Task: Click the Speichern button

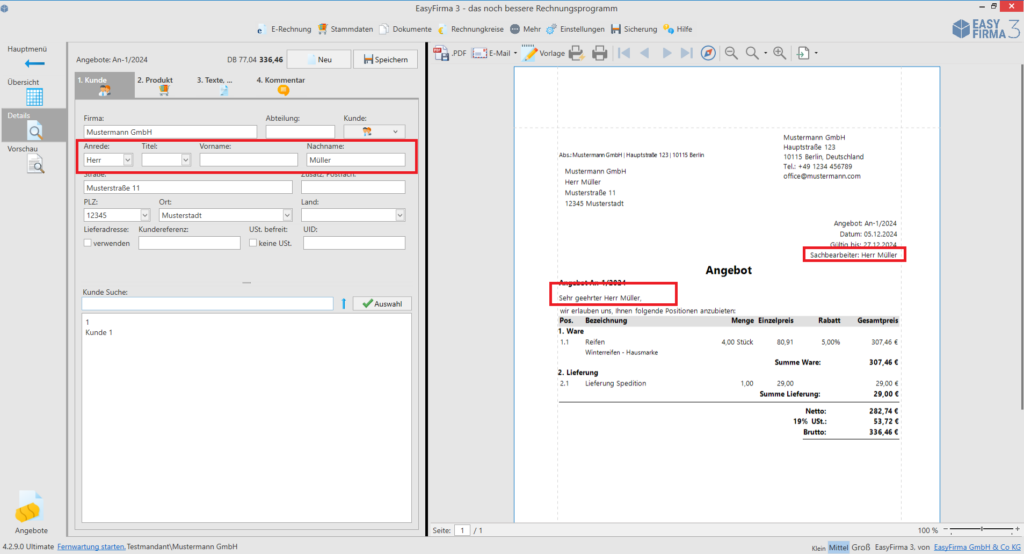Action: click(x=385, y=59)
